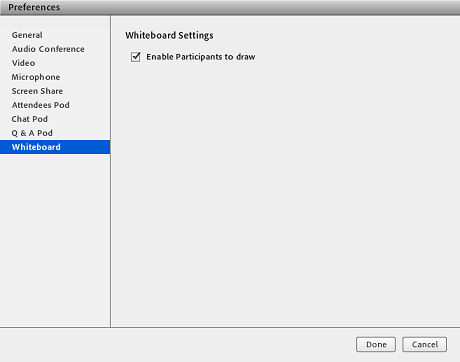Select Screen Share preferences

pyautogui.click(x=37, y=91)
